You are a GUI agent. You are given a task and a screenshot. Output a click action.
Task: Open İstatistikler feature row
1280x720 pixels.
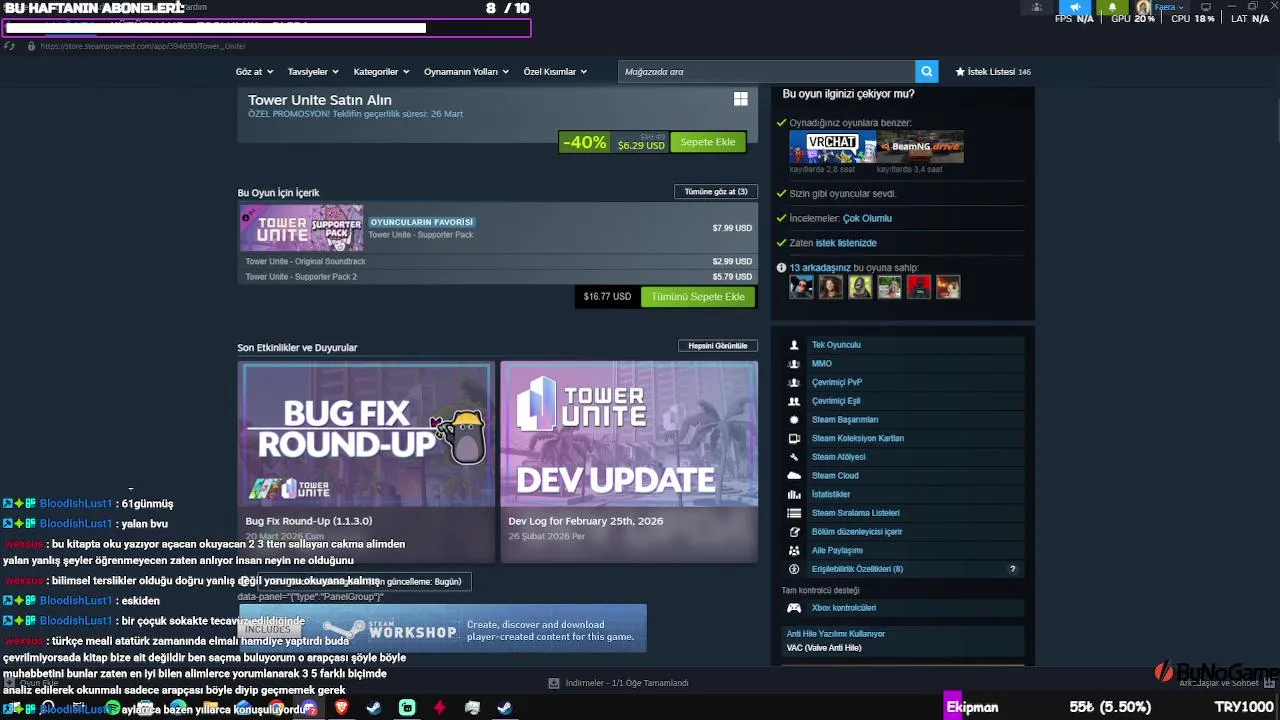[904, 494]
